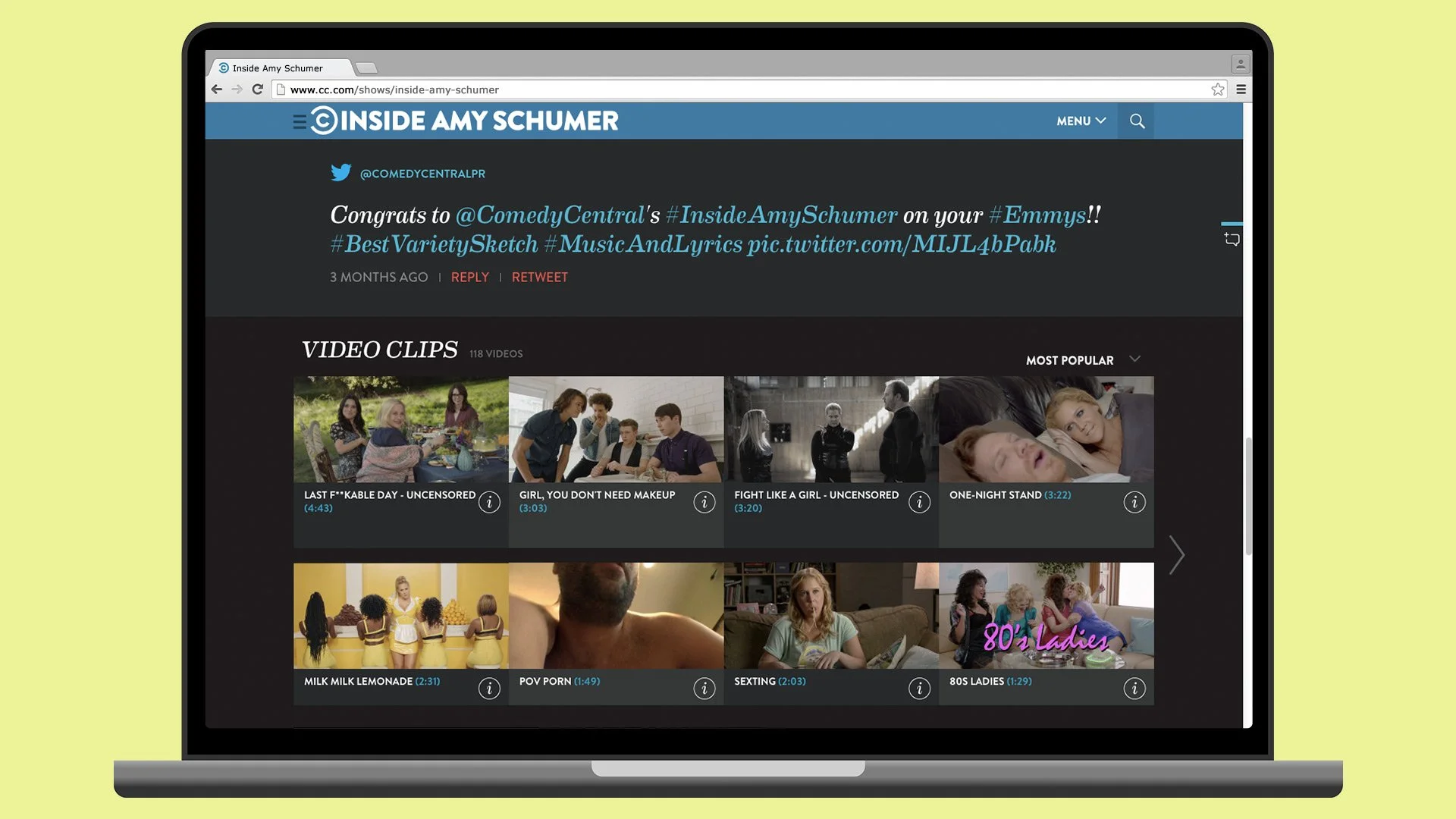1456x819 pixels.
Task: Play the Milk Milk Lemonade thumbnail
Action: coord(400,614)
